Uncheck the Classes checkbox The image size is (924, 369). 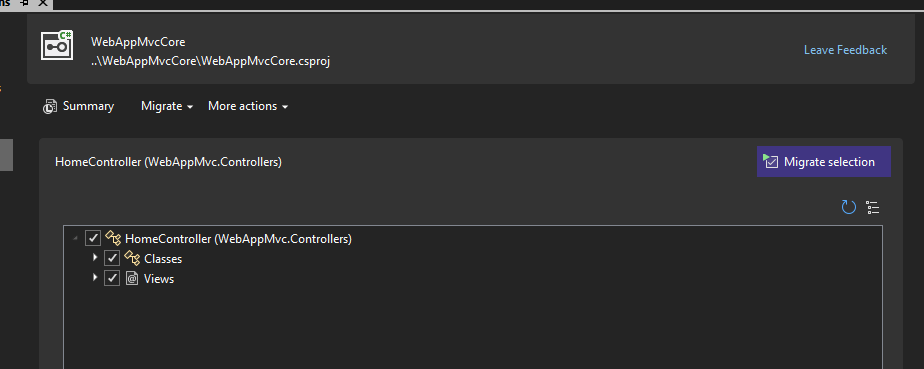click(112, 258)
